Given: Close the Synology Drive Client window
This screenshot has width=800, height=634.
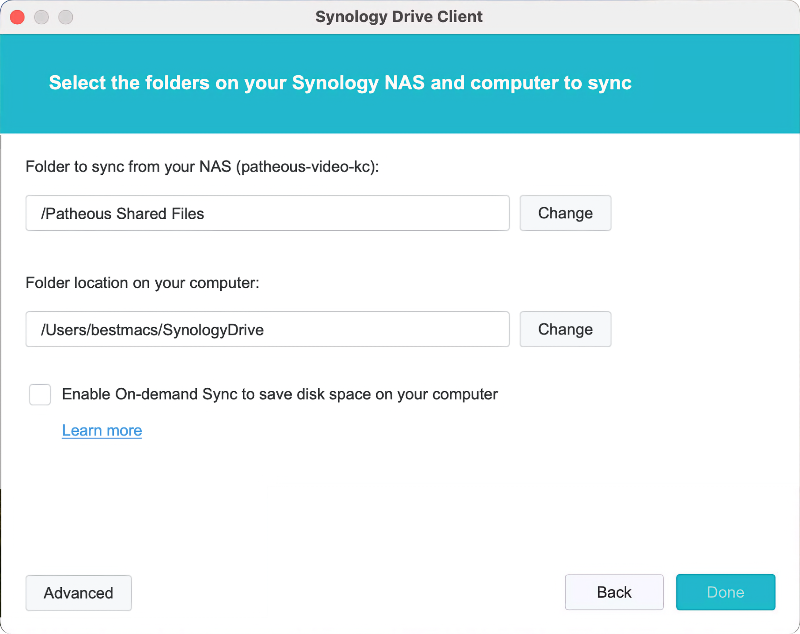Looking at the screenshot, I should click(17, 17).
